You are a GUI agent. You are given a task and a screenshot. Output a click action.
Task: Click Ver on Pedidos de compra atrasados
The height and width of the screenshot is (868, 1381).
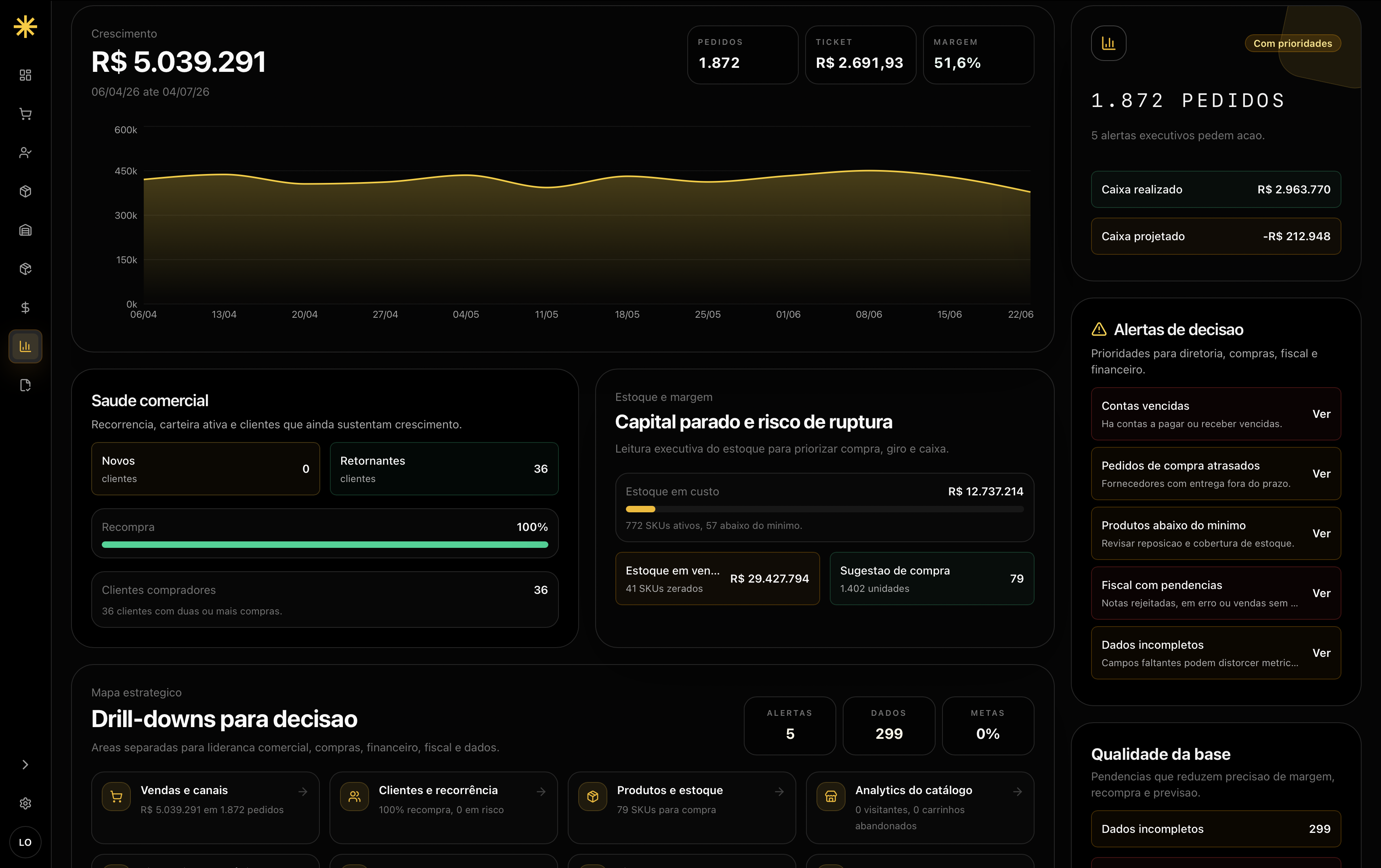tap(1321, 474)
